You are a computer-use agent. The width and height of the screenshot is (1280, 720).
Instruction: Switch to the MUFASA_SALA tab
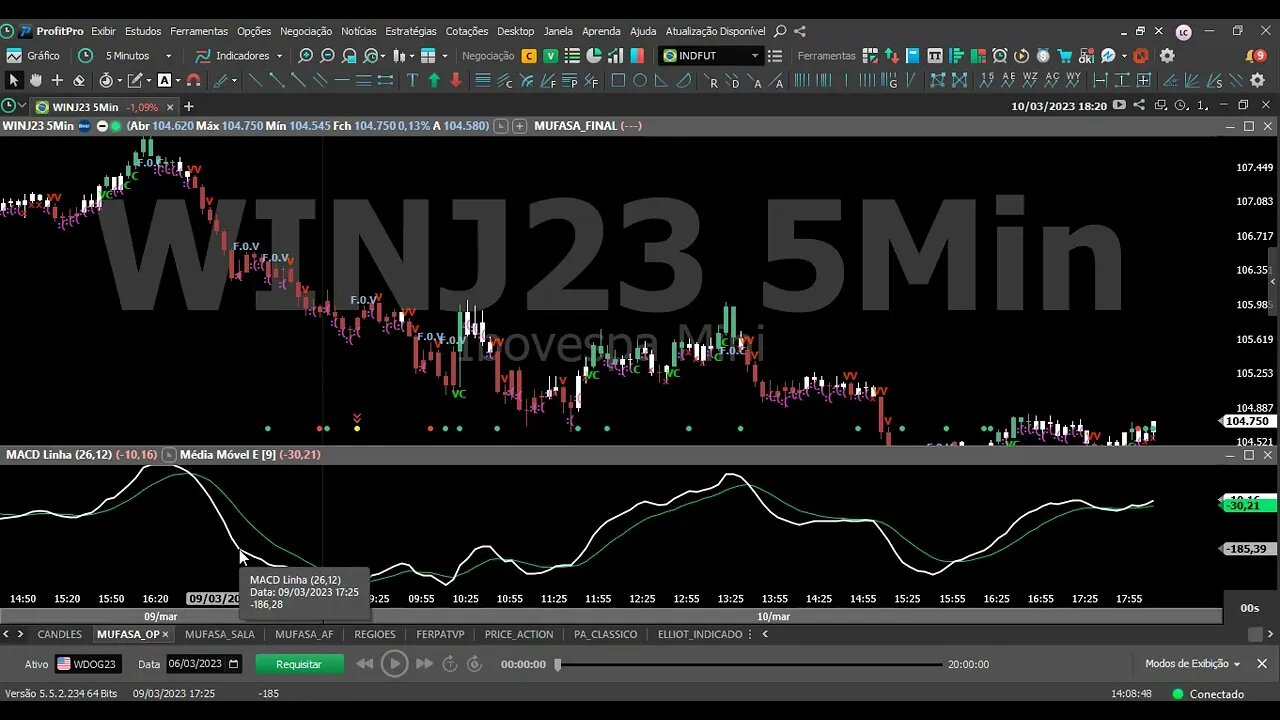tap(220, 634)
